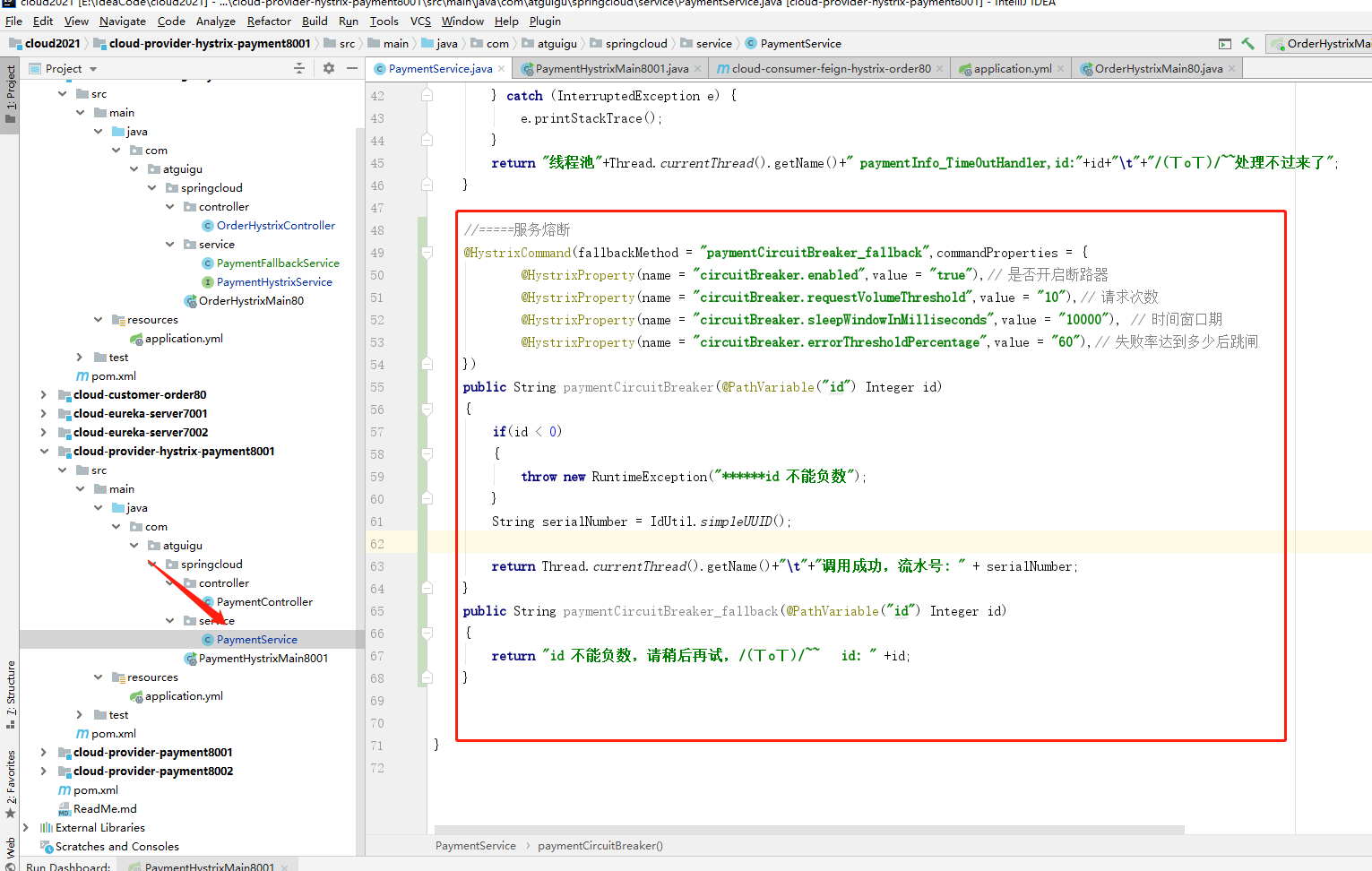This screenshot has height=871, width=1372.
Task: Expand External Libraries node
Action: [x=25, y=828]
